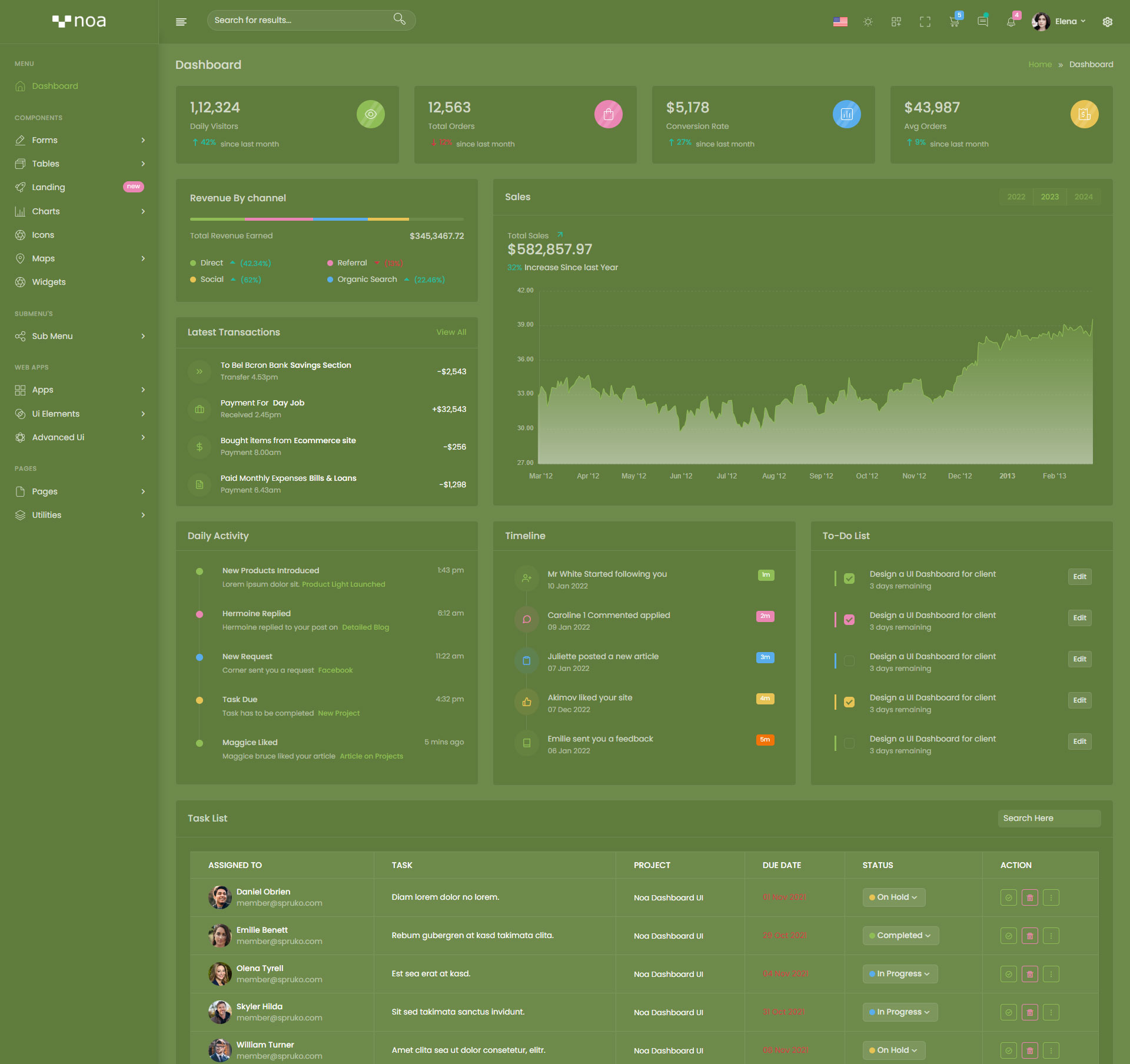The image size is (1130, 1064).
Task: Toggle the yellow fourth To-Do checkbox
Action: click(x=849, y=702)
